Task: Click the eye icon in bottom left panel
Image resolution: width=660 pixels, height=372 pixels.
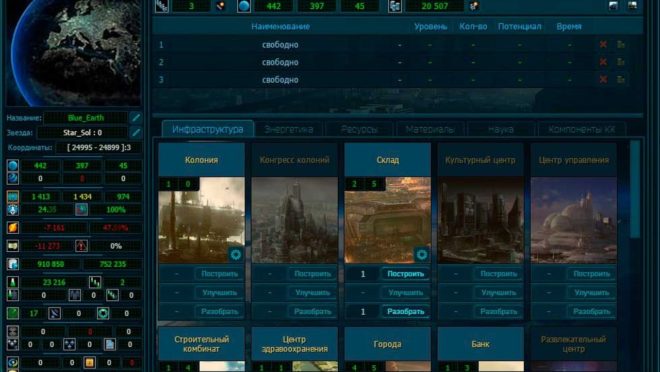Action: [13, 362]
